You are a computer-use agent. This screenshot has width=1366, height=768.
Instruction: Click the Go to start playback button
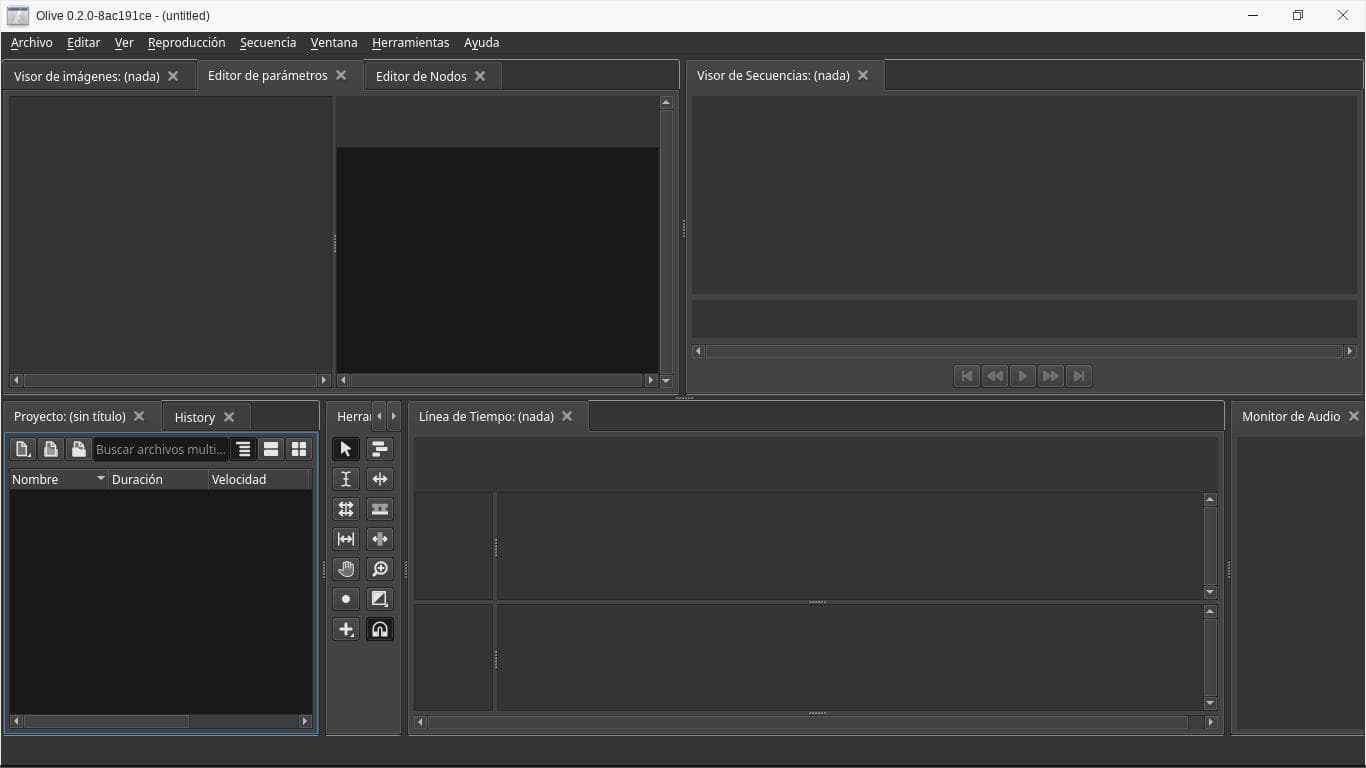(967, 376)
